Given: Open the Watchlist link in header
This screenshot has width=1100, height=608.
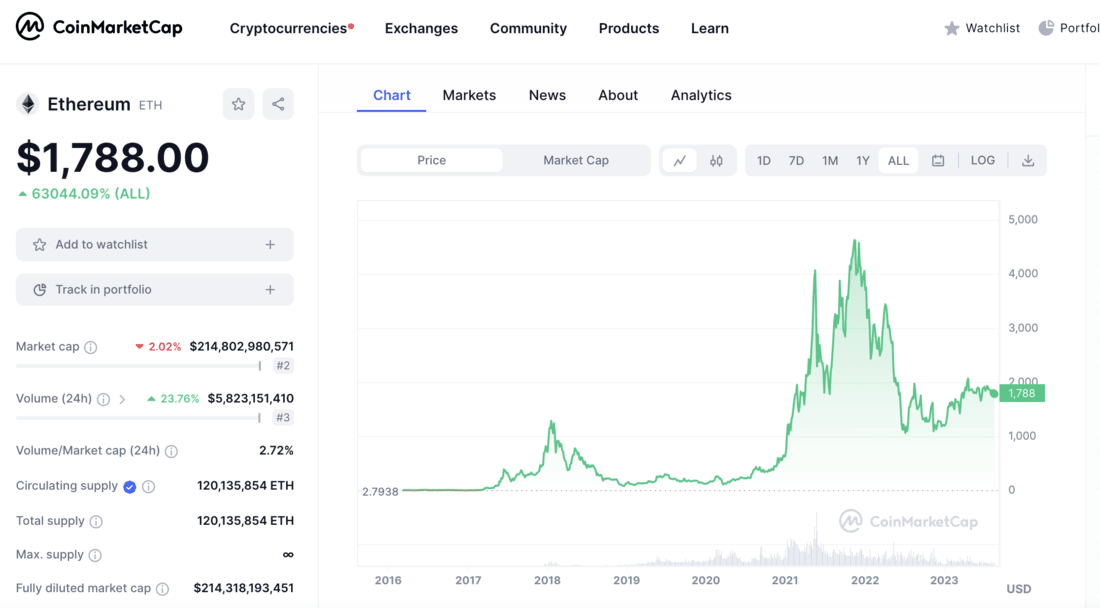Looking at the screenshot, I should [x=982, y=28].
